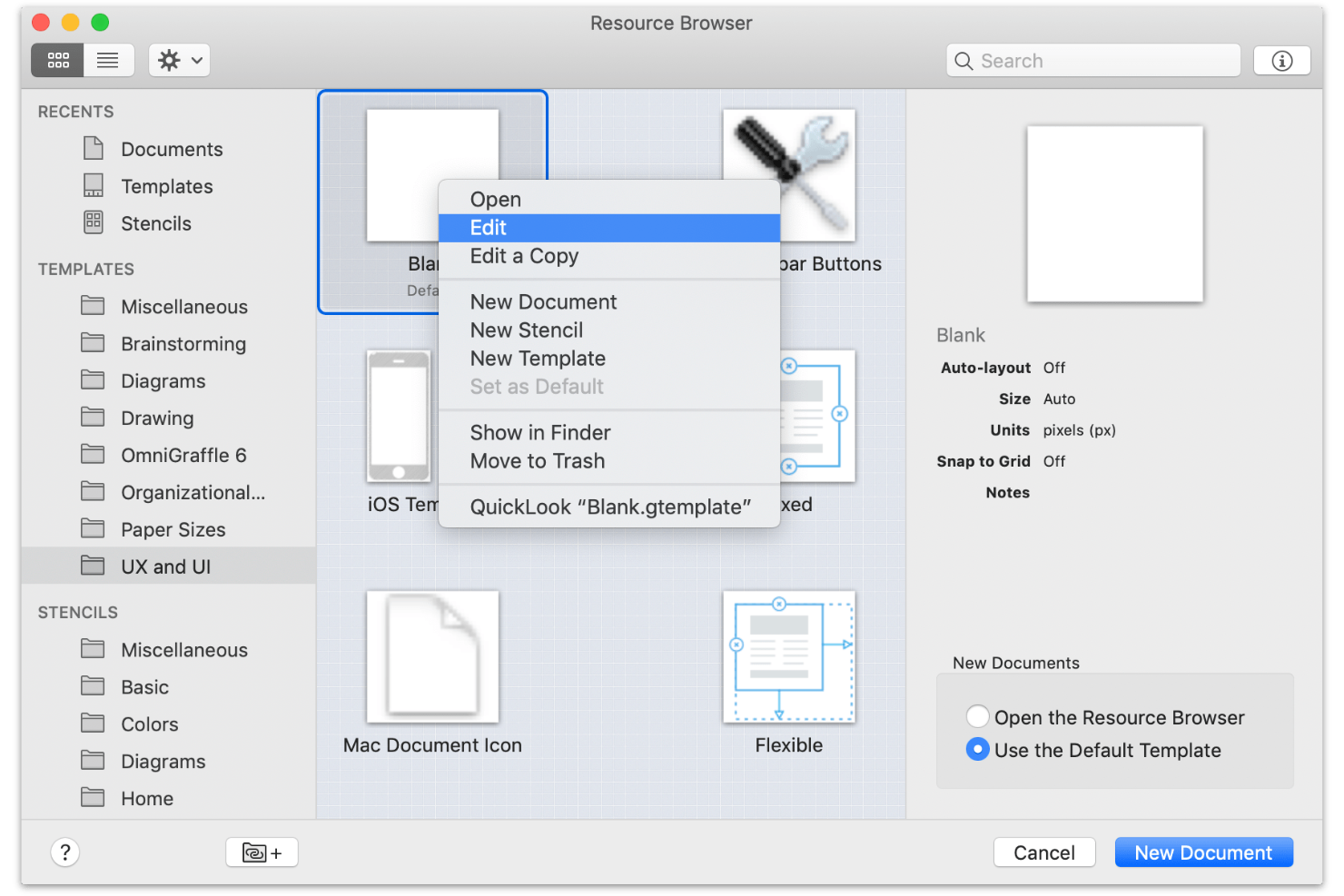1344x896 pixels.
Task: Choose Edit in context menu
Action: pyautogui.click(x=609, y=228)
